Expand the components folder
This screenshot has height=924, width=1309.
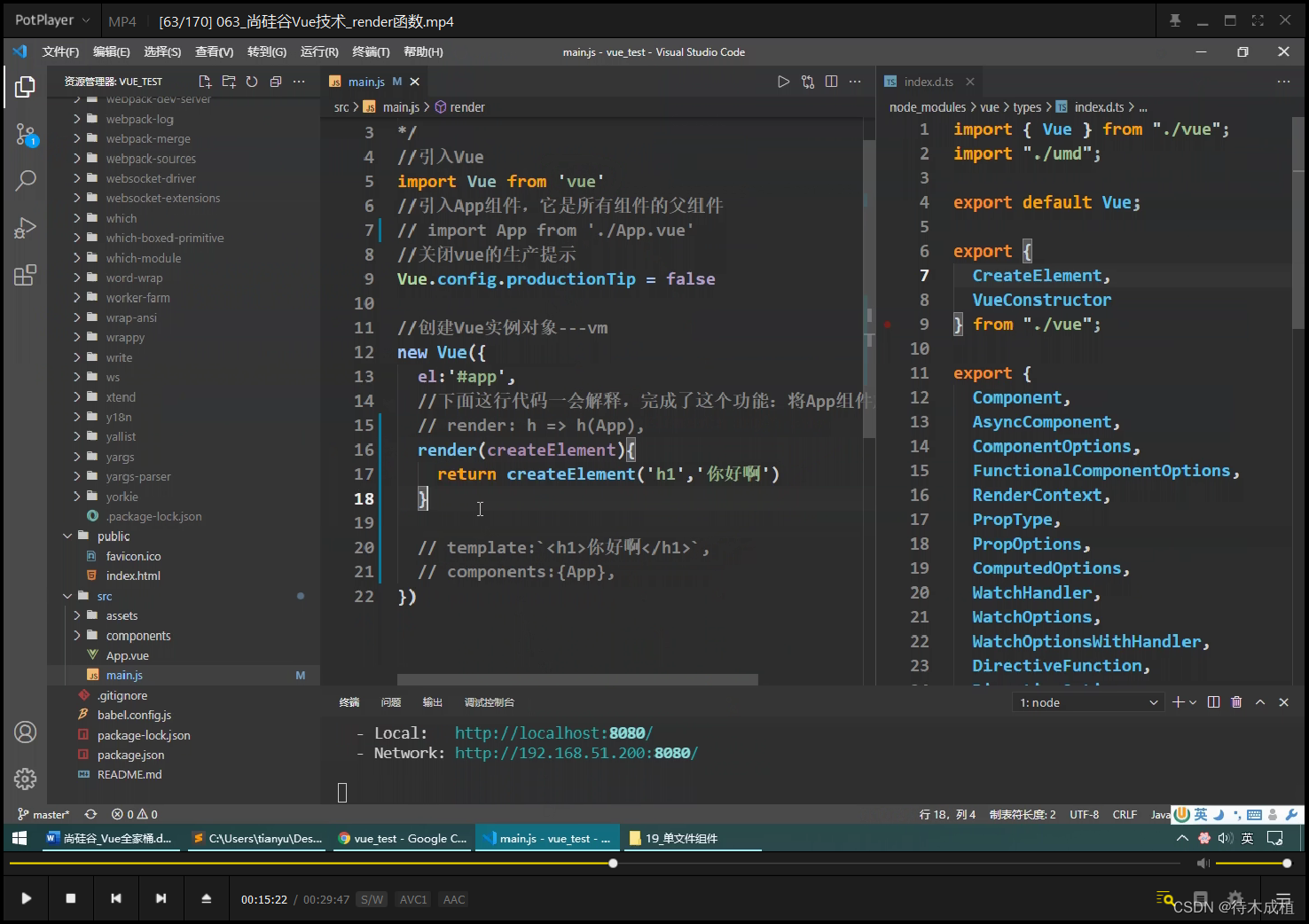(77, 636)
